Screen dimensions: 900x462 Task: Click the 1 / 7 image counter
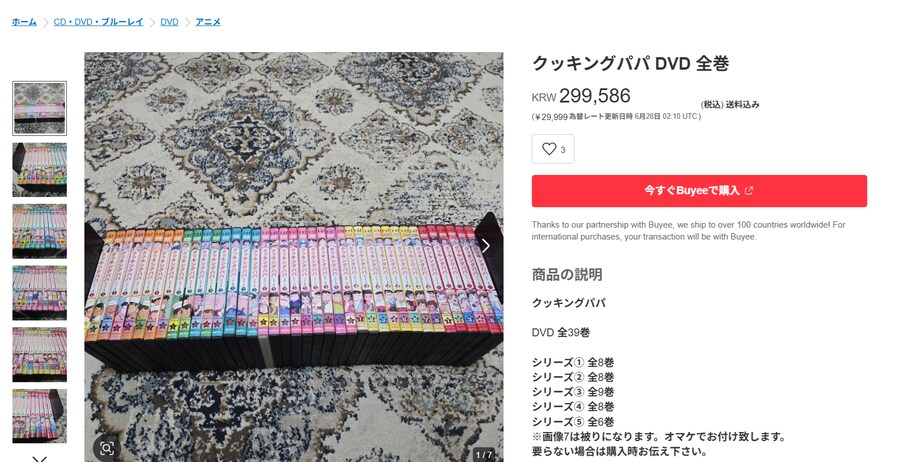coord(483,455)
